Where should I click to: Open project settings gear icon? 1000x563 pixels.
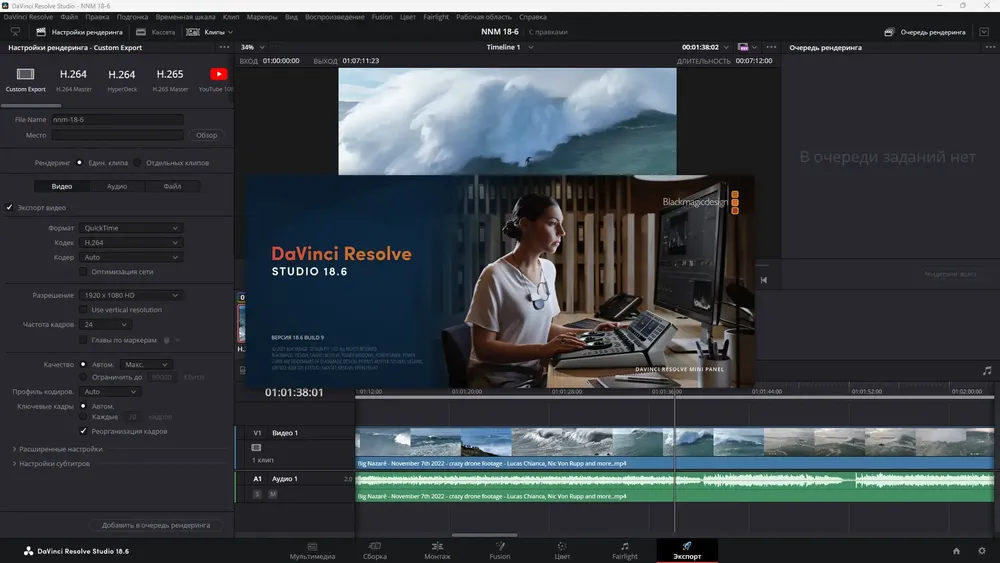click(982, 551)
